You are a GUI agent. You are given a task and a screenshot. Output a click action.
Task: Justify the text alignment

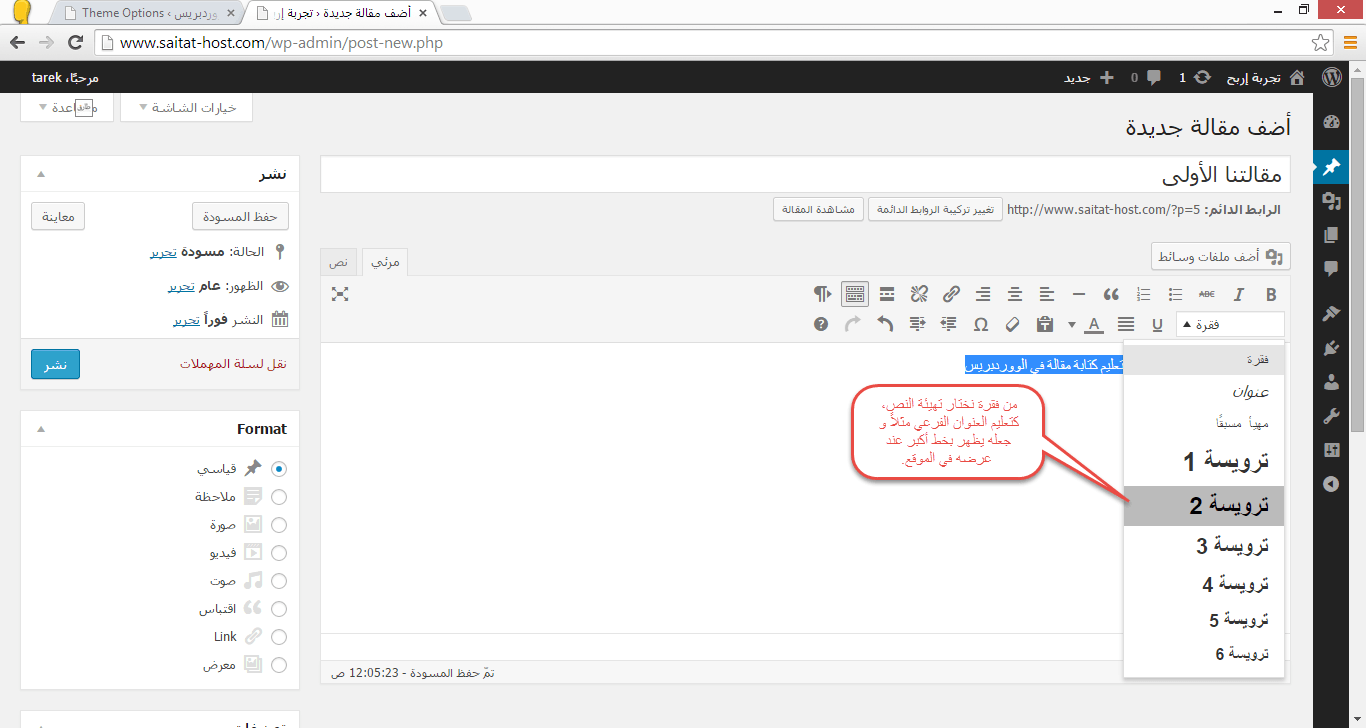[1126, 324]
